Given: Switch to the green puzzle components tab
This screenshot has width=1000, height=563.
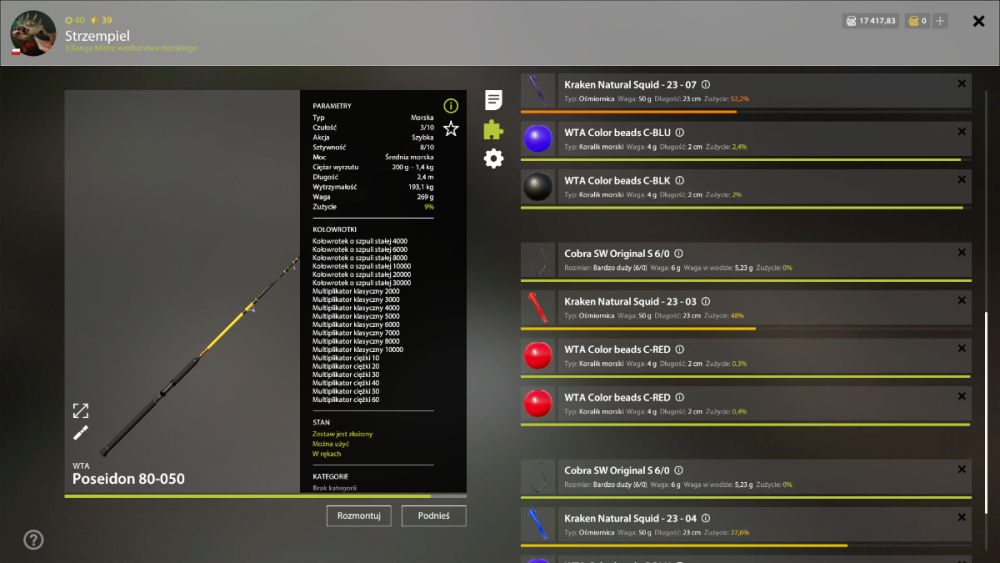Looking at the screenshot, I should coord(493,129).
